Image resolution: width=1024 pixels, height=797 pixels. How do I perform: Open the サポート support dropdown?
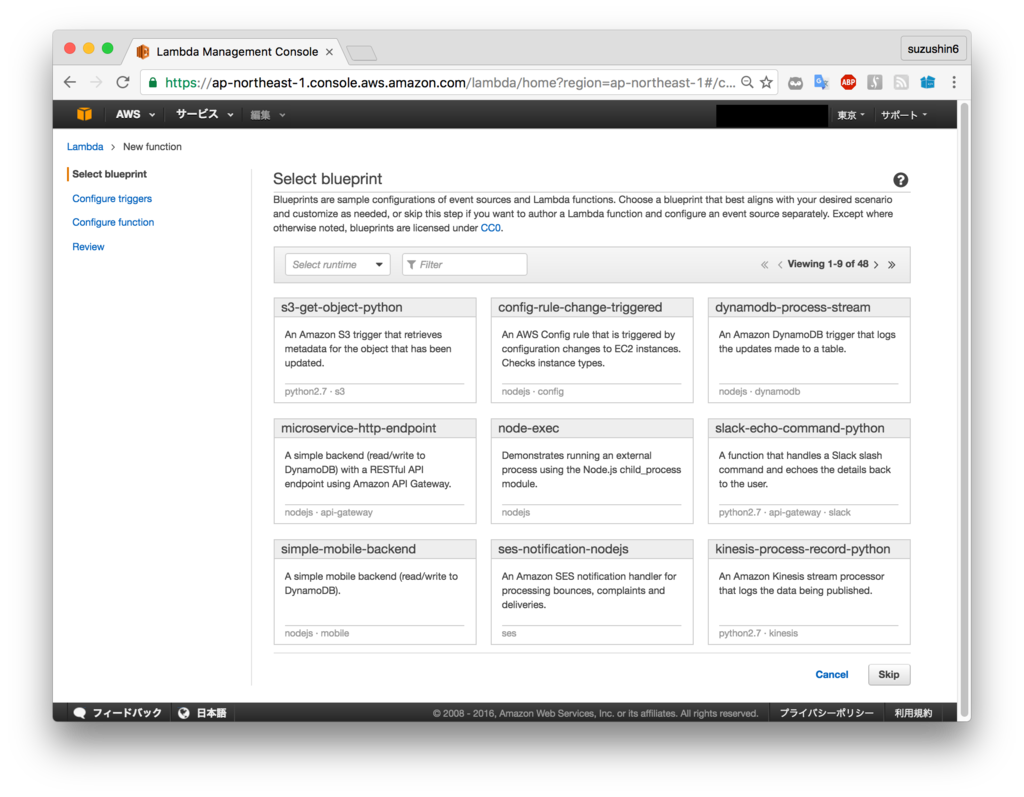point(904,115)
